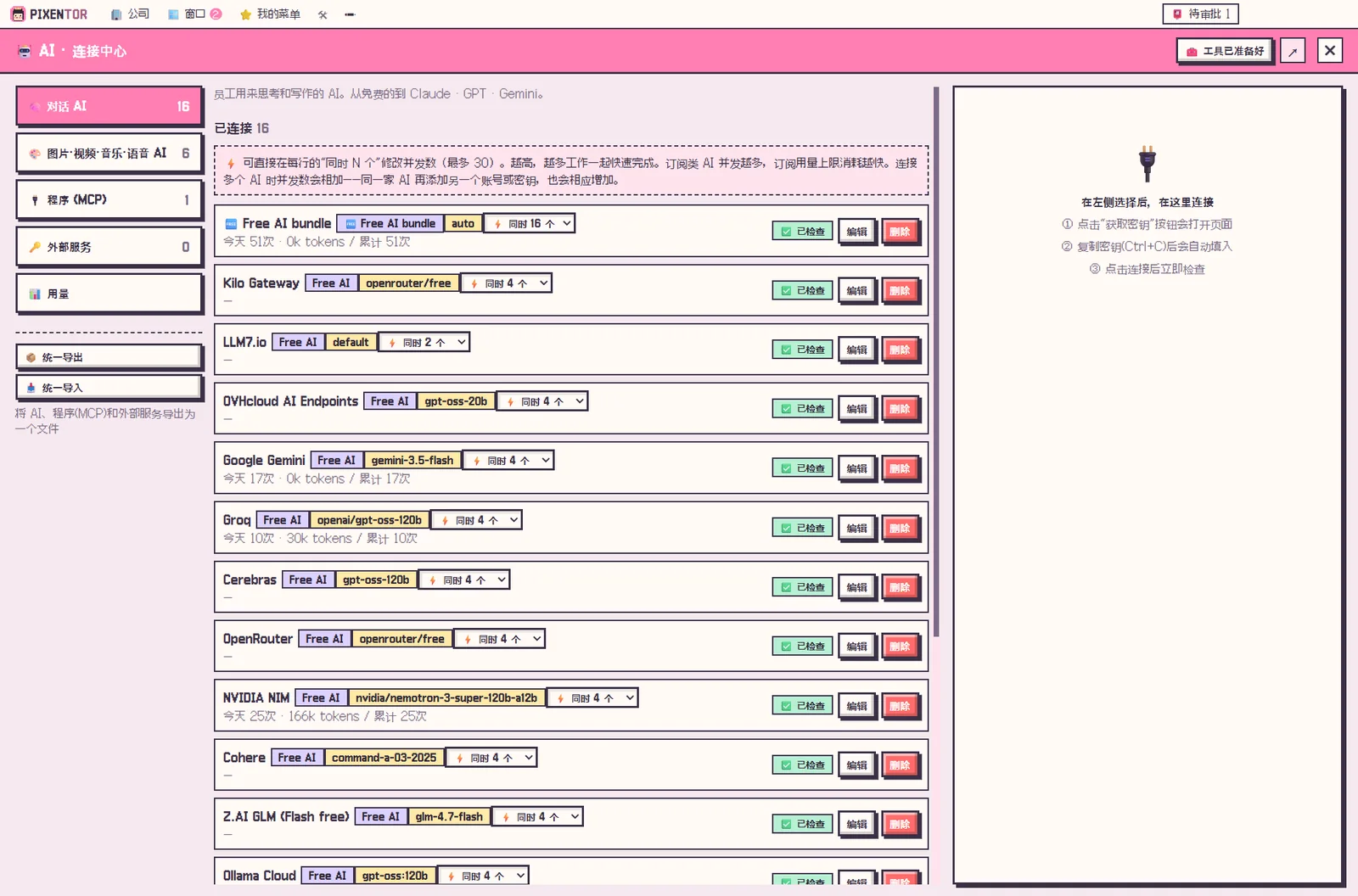The height and width of the screenshot is (896, 1358).
Task: Open concurrency dropdown for Kilo Gateway
Action: [x=507, y=283]
